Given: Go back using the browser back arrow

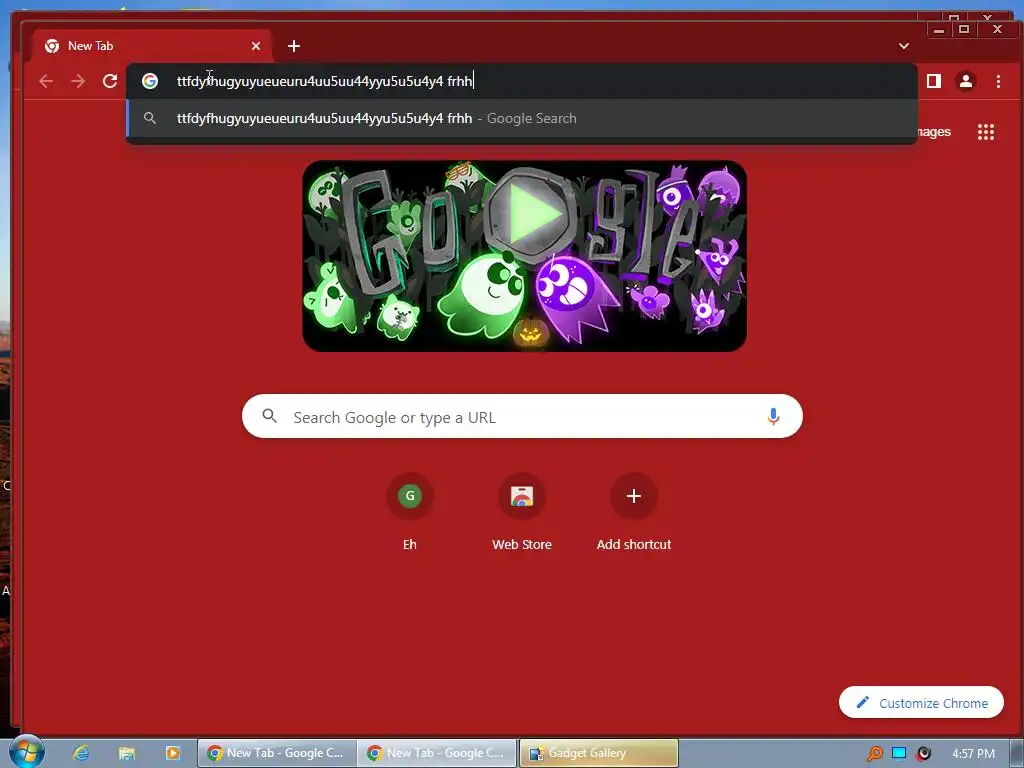Looking at the screenshot, I should click(x=46, y=81).
